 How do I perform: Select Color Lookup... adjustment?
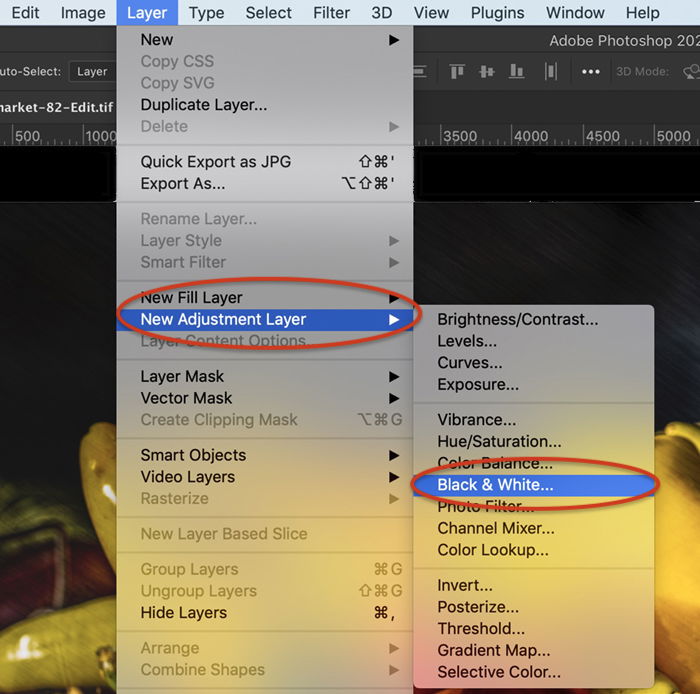click(533, 550)
